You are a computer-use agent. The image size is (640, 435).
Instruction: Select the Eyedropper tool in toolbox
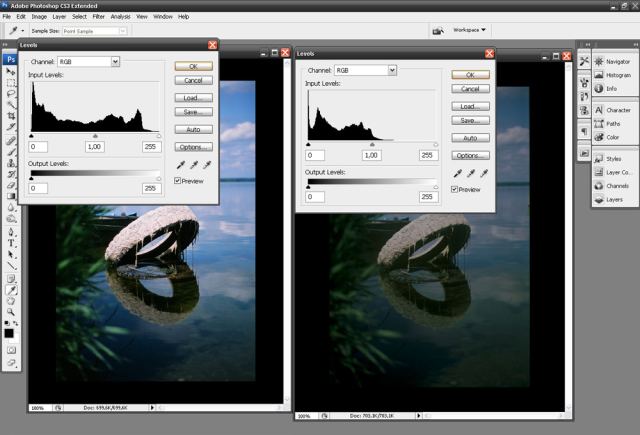point(11,290)
